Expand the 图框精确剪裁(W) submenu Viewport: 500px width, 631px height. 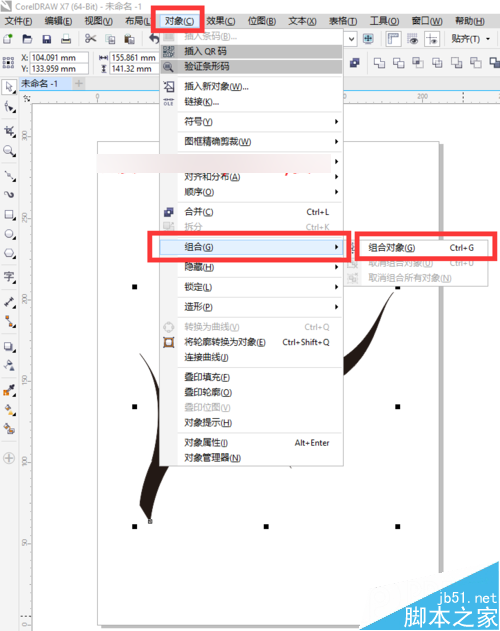pyautogui.click(x=260, y=142)
